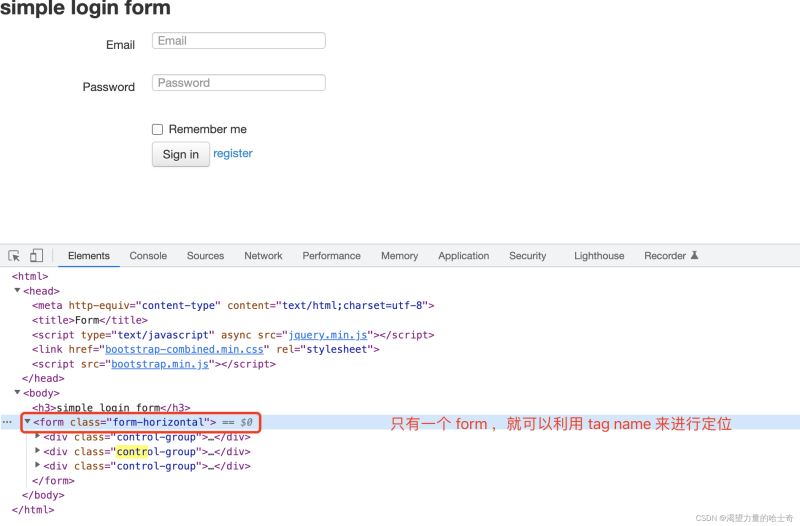Viewport: 800px width, 526px height.
Task: Check the Remember me checkbox
Action: [x=157, y=129]
